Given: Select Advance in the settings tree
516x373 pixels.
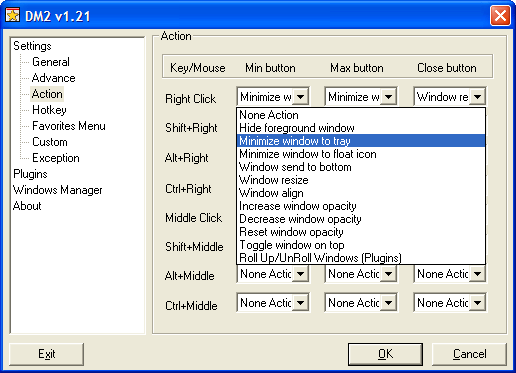Looking at the screenshot, I should coord(53,78).
